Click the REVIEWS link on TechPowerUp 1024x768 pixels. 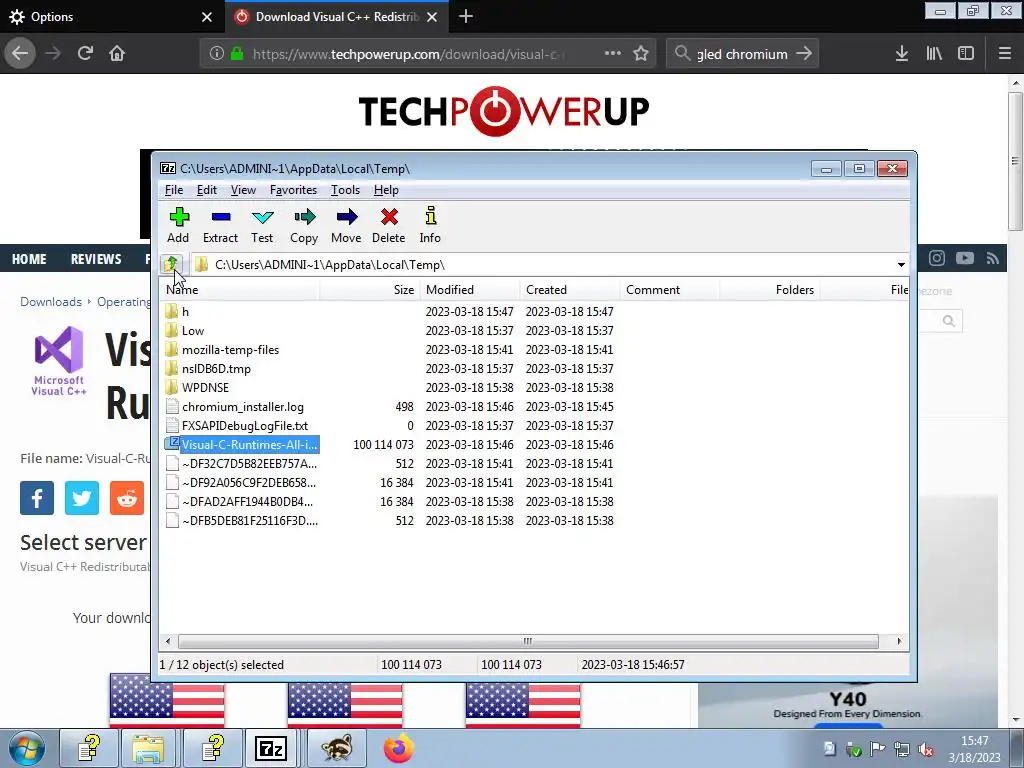point(96,259)
